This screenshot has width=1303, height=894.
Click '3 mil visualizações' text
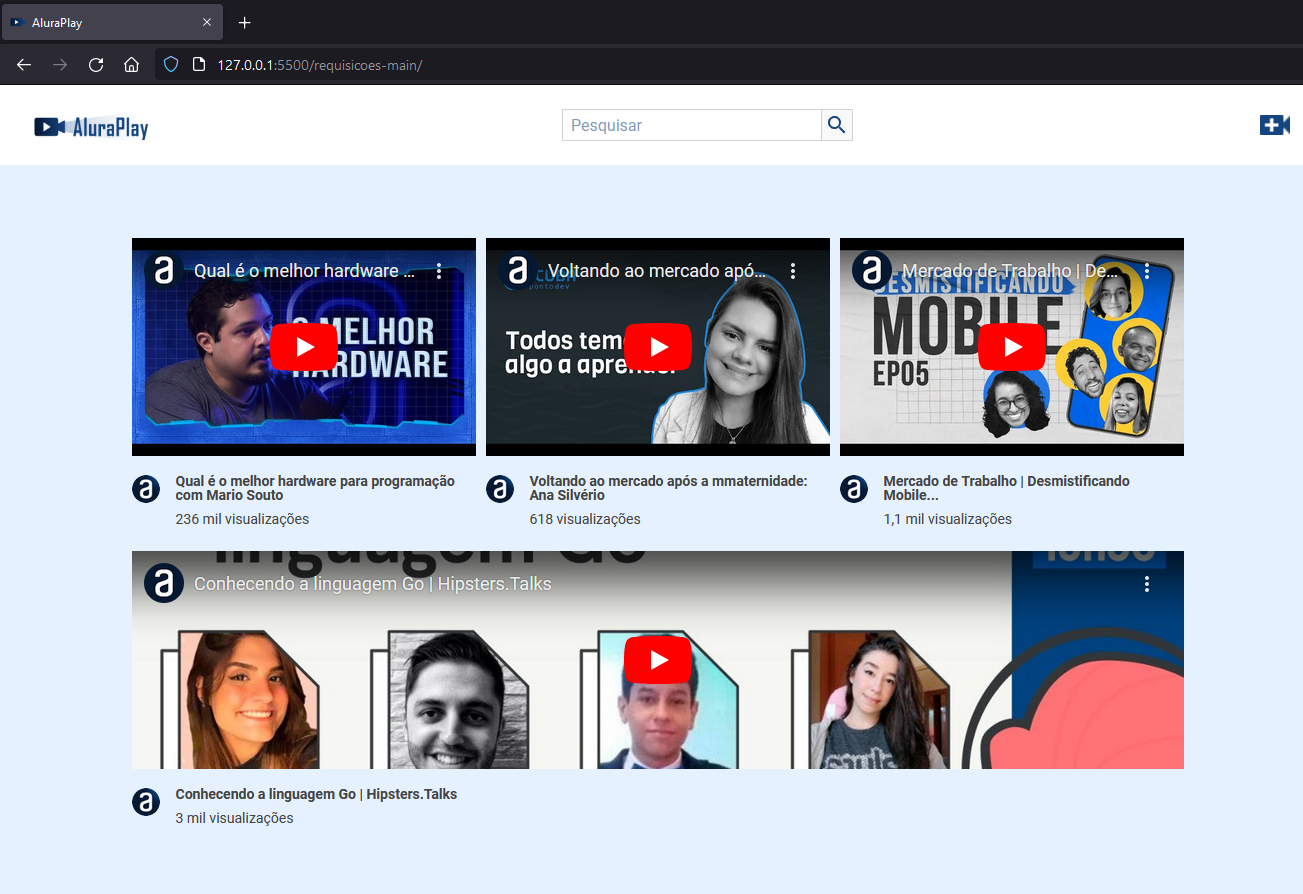tap(234, 818)
